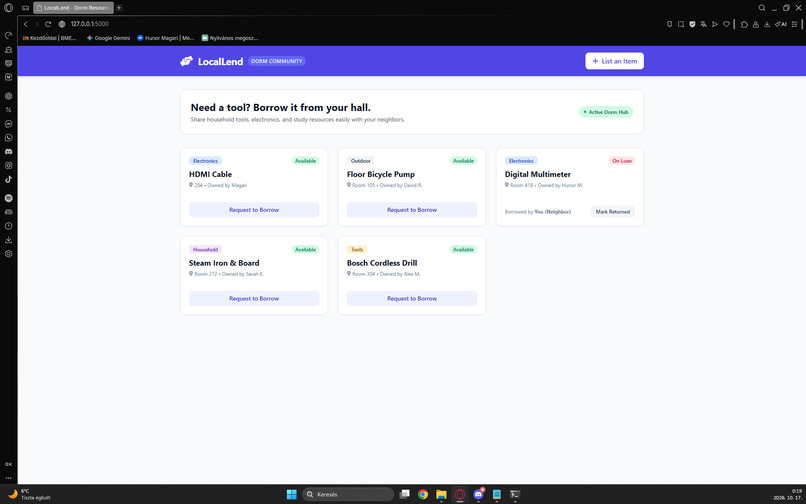The image size is (806, 504).
Task: Open a new tab with plus button
Action: click(x=119, y=8)
